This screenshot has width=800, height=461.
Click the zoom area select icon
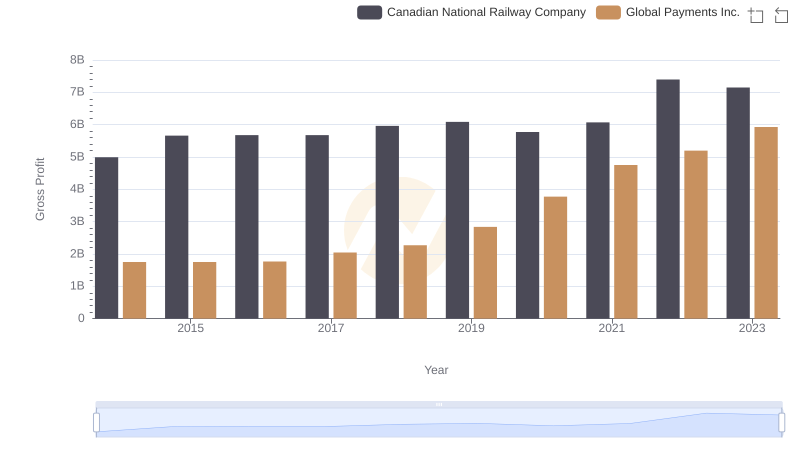click(756, 15)
